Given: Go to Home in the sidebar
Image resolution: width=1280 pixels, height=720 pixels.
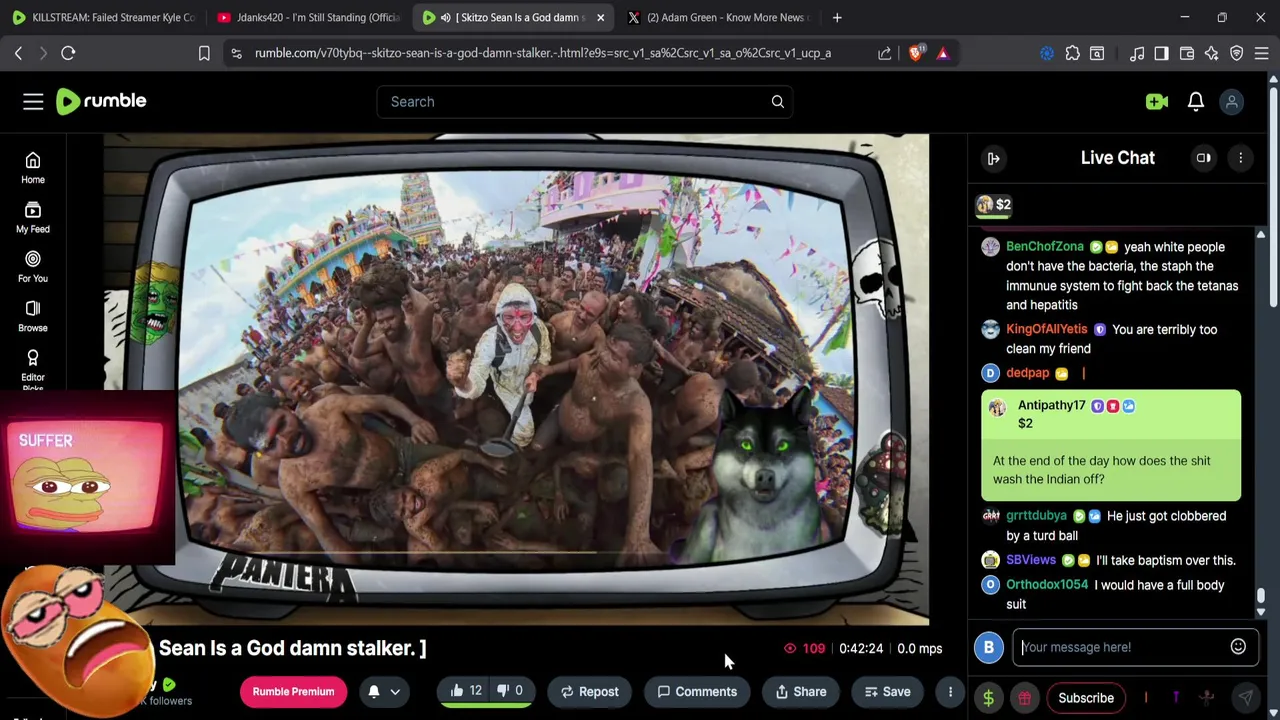Looking at the screenshot, I should pos(33,167).
